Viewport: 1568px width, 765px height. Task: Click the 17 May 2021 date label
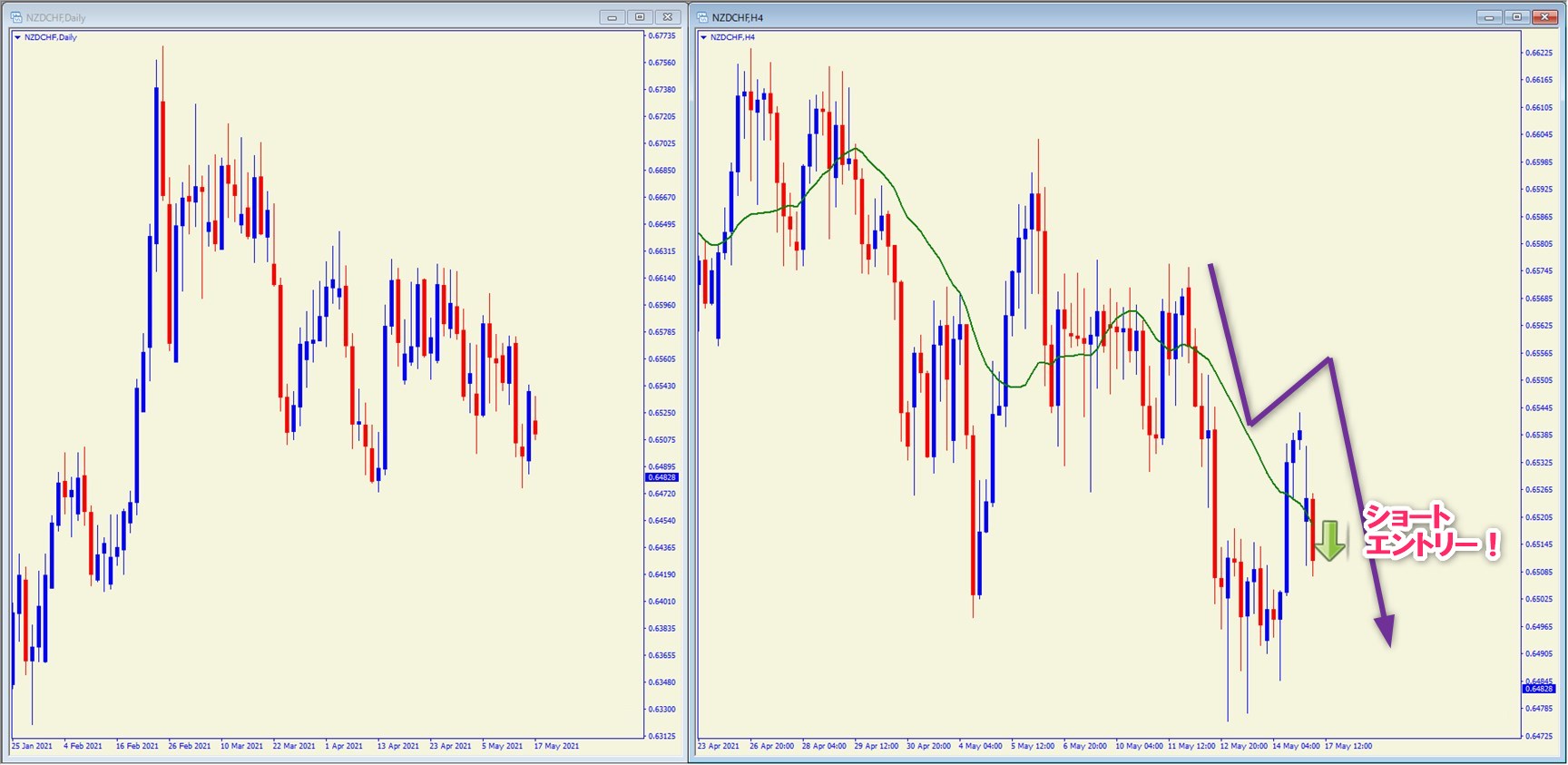pos(556,746)
